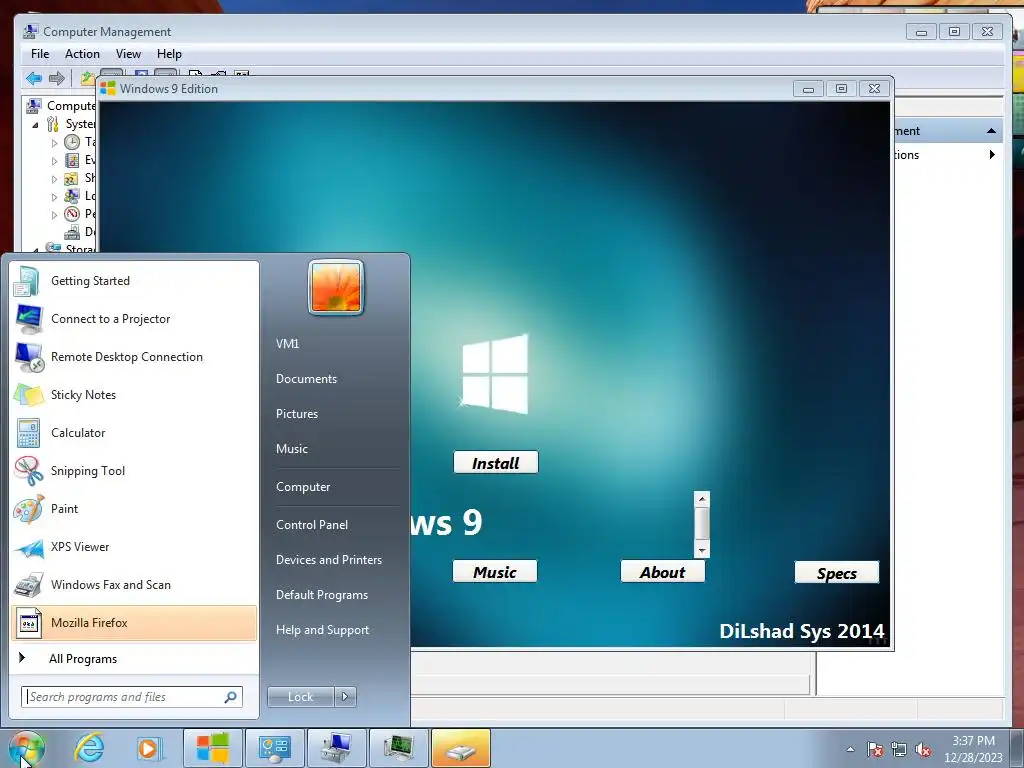Open Windows Fax and Scan
This screenshot has height=768, width=1024.
pos(134,584)
